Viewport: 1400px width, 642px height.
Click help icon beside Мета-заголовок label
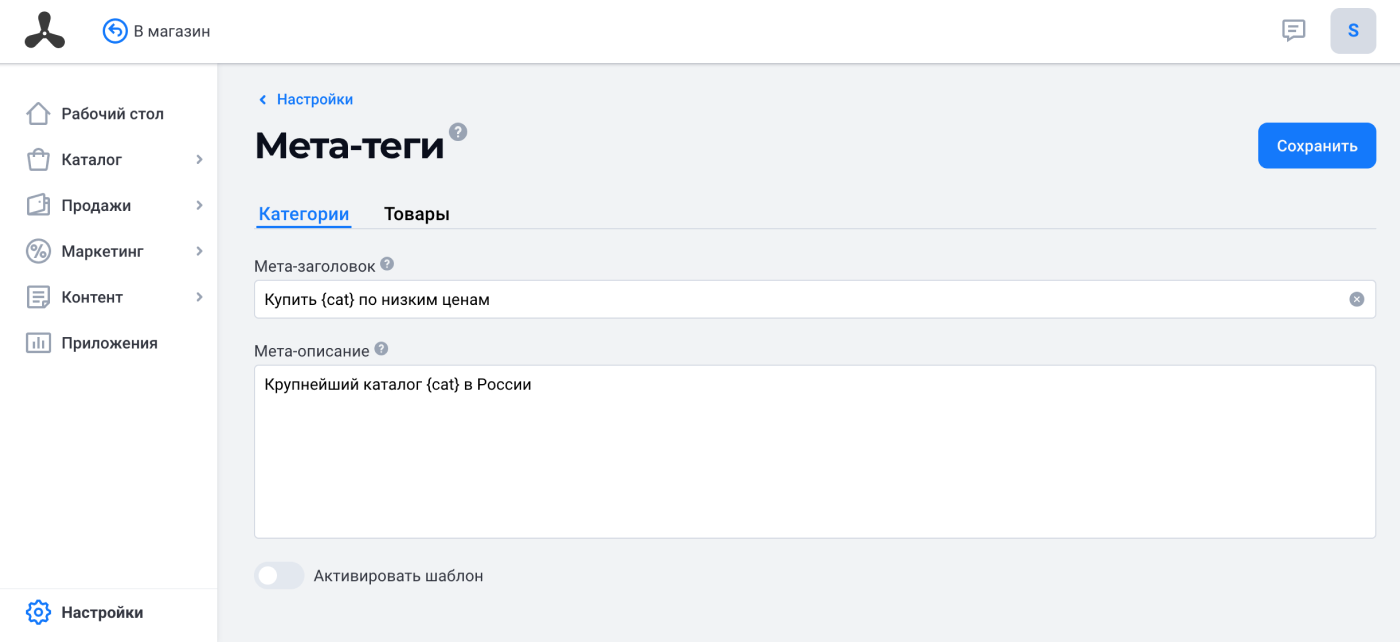pyautogui.click(x=387, y=265)
